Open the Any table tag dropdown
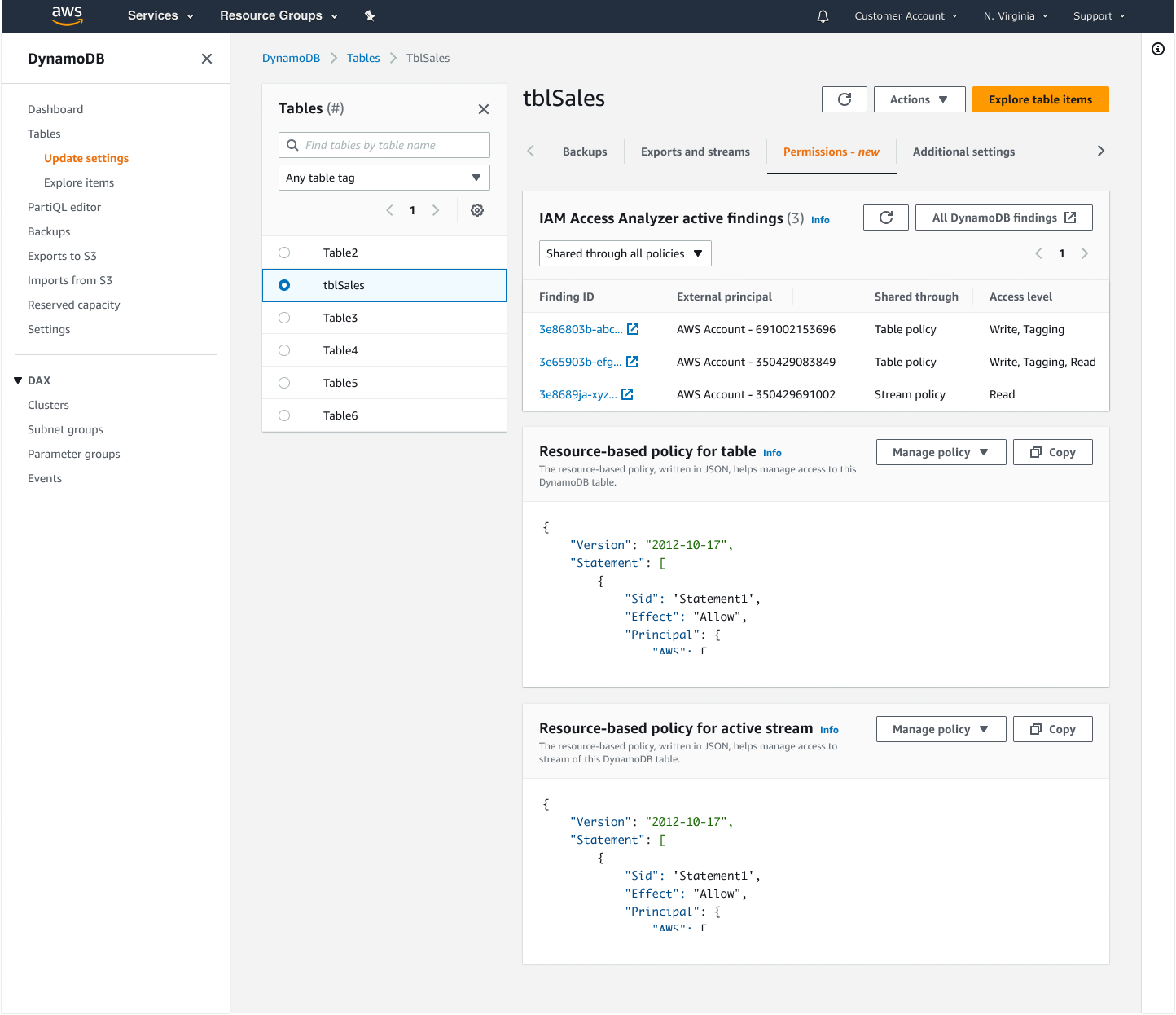The width and height of the screenshot is (1176, 1015). pos(384,178)
